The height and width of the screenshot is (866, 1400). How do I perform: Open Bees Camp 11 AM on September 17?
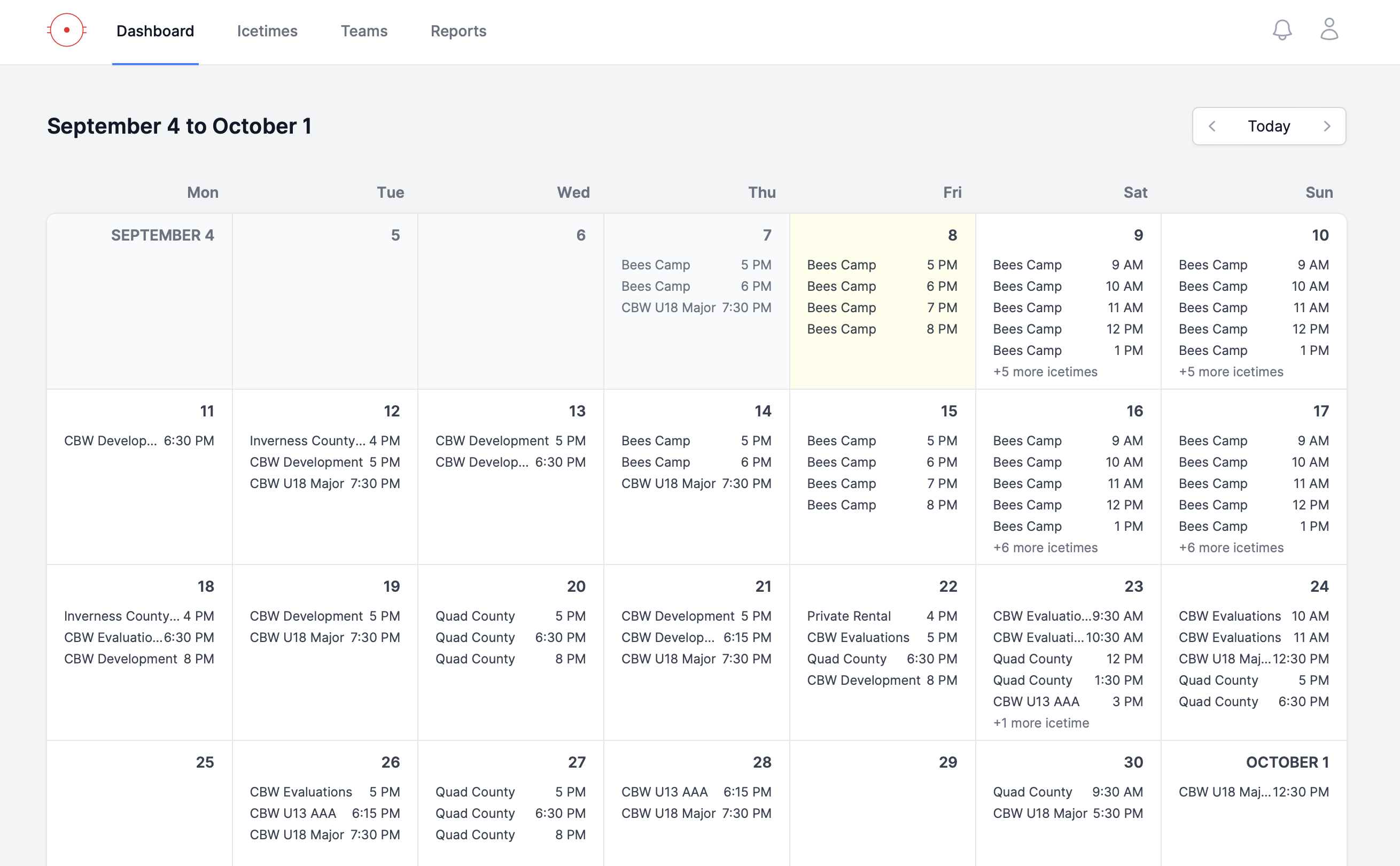click(x=1254, y=483)
